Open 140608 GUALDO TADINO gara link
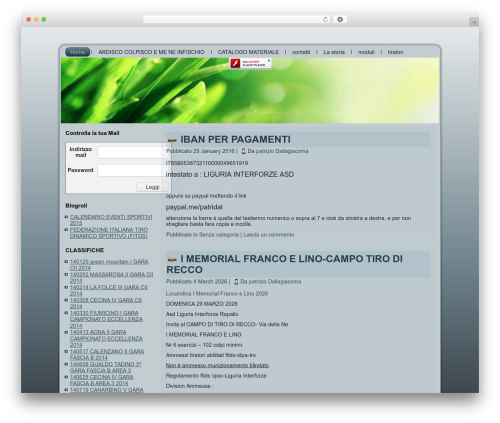This screenshot has height=423, width=500. click(x=106, y=367)
